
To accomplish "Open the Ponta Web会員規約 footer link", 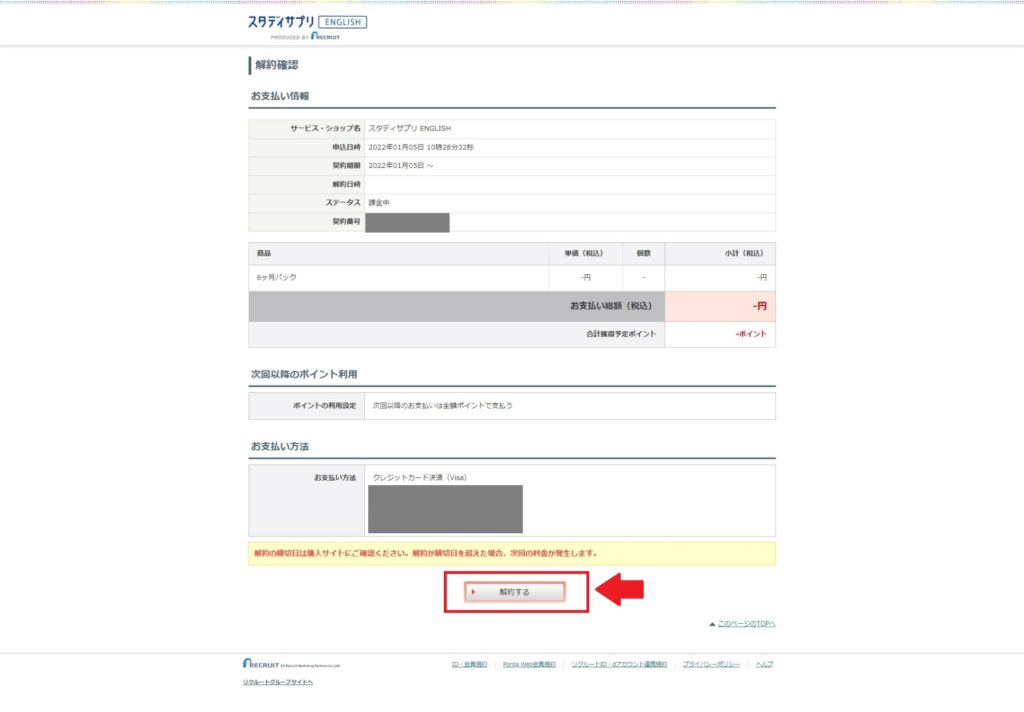I will [529, 664].
